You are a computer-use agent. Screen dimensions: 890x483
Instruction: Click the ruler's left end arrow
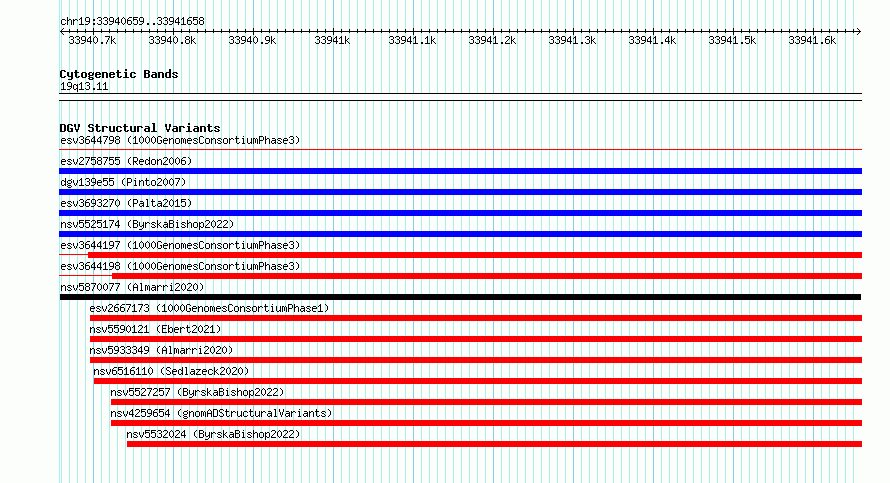pyautogui.click(x=62, y=32)
